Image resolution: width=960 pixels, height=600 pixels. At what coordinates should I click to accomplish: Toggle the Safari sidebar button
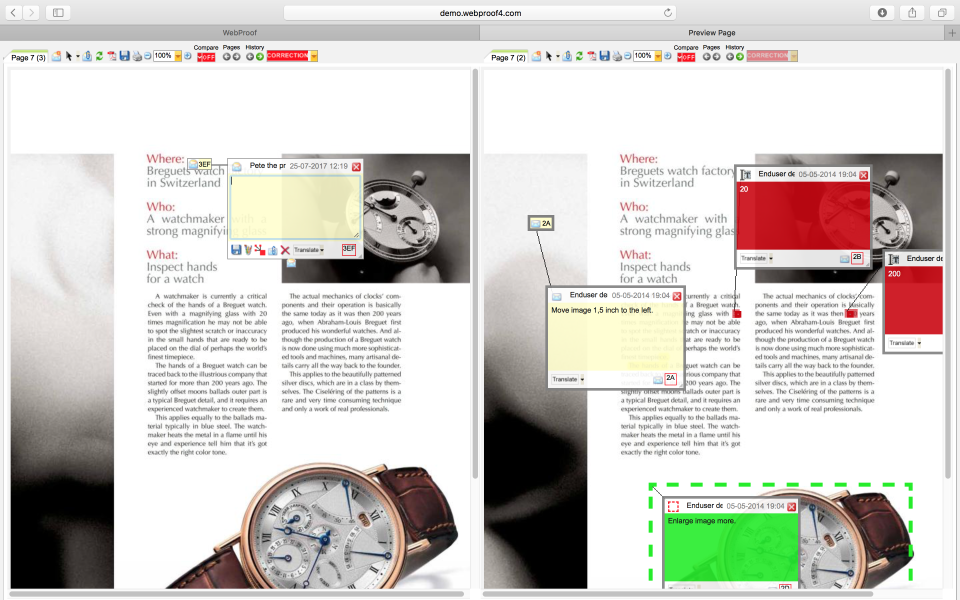(x=58, y=12)
